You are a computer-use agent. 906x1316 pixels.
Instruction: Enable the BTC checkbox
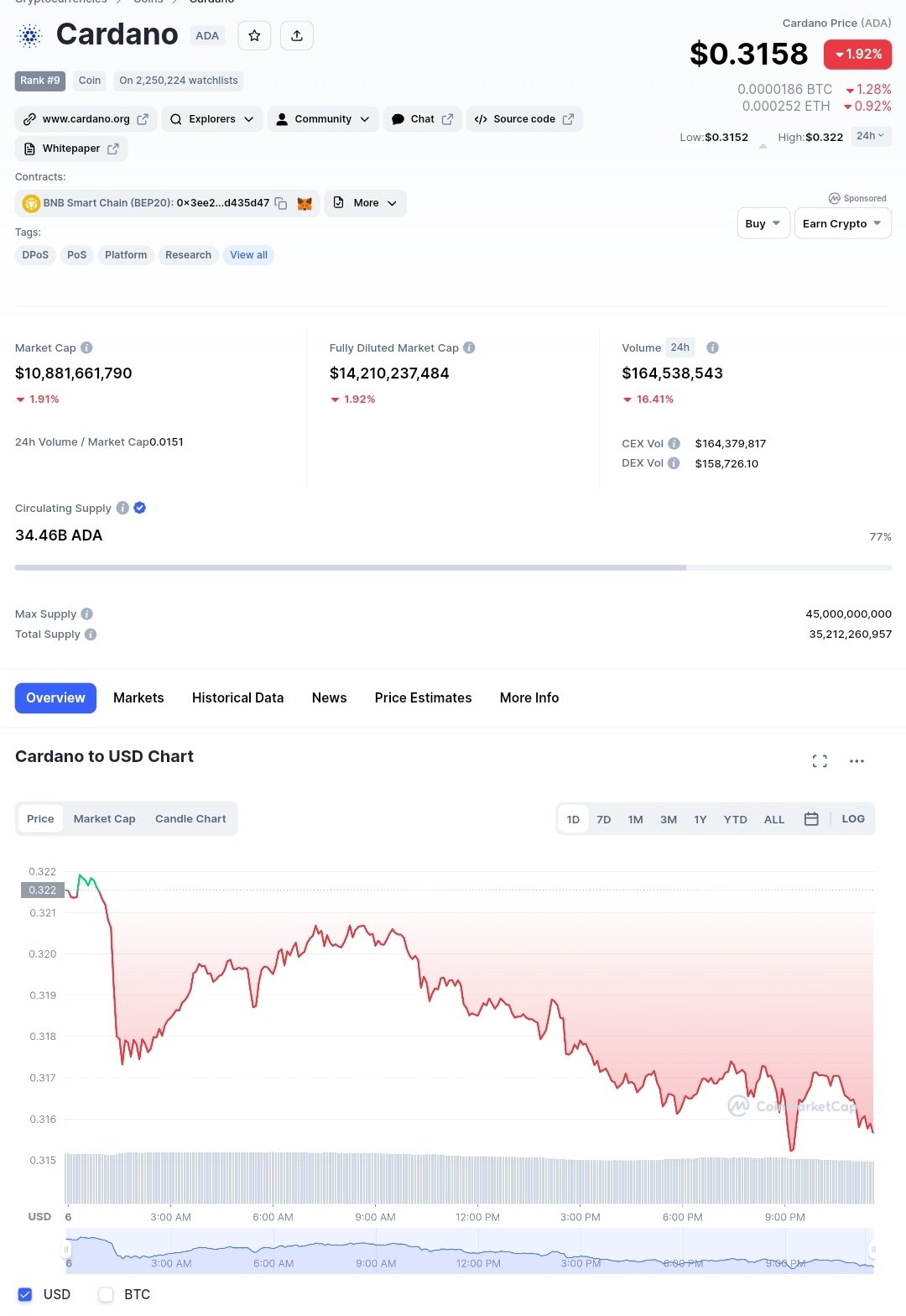(x=106, y=1294)
